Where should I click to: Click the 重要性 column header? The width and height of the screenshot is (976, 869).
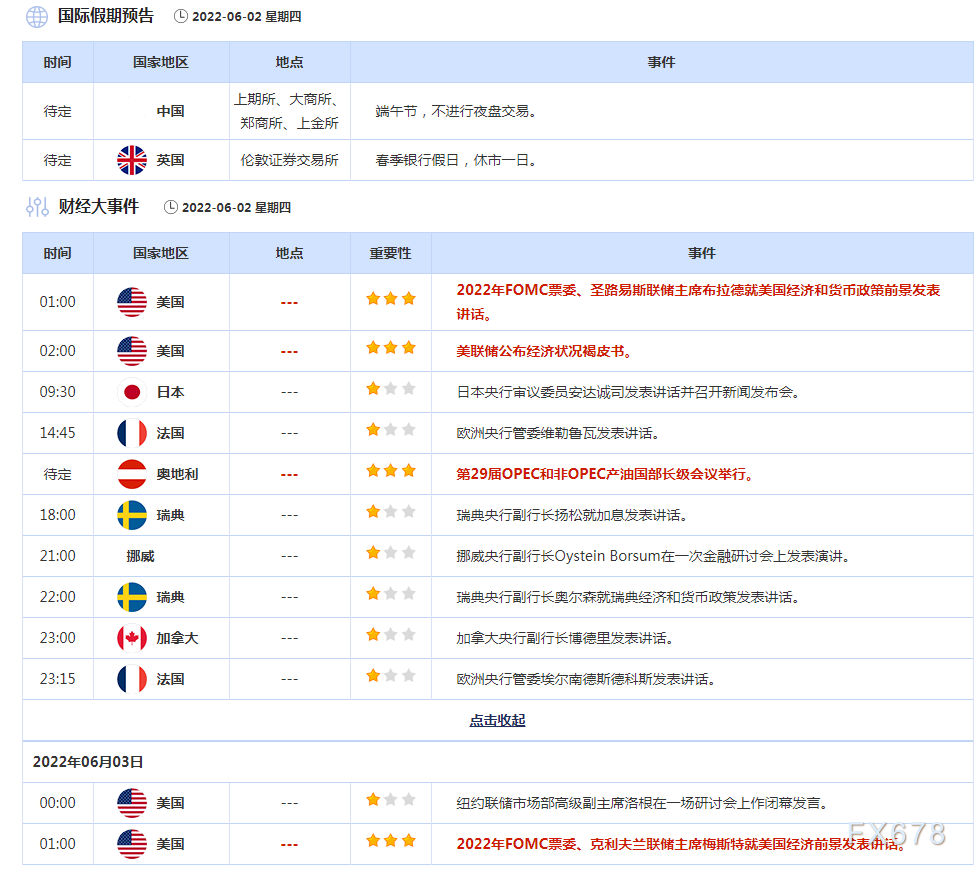390,253
